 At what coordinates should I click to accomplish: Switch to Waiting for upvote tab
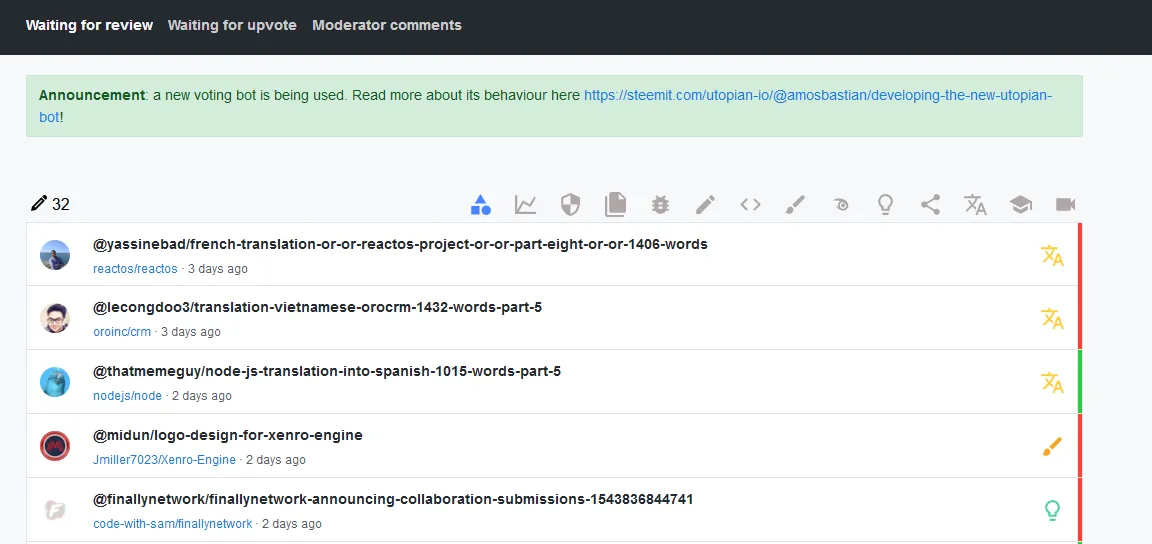(232, 25)
